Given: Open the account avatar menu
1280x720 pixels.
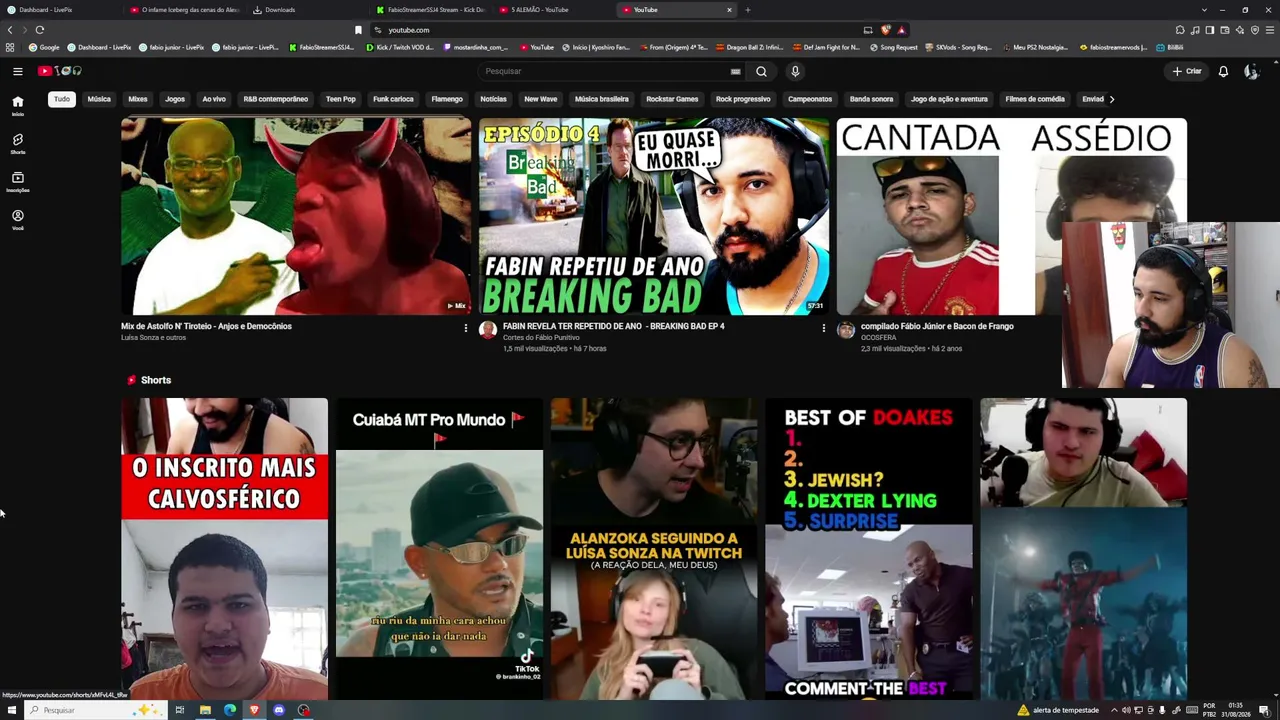Looking at the screenshot, I should coord(1251,71).
